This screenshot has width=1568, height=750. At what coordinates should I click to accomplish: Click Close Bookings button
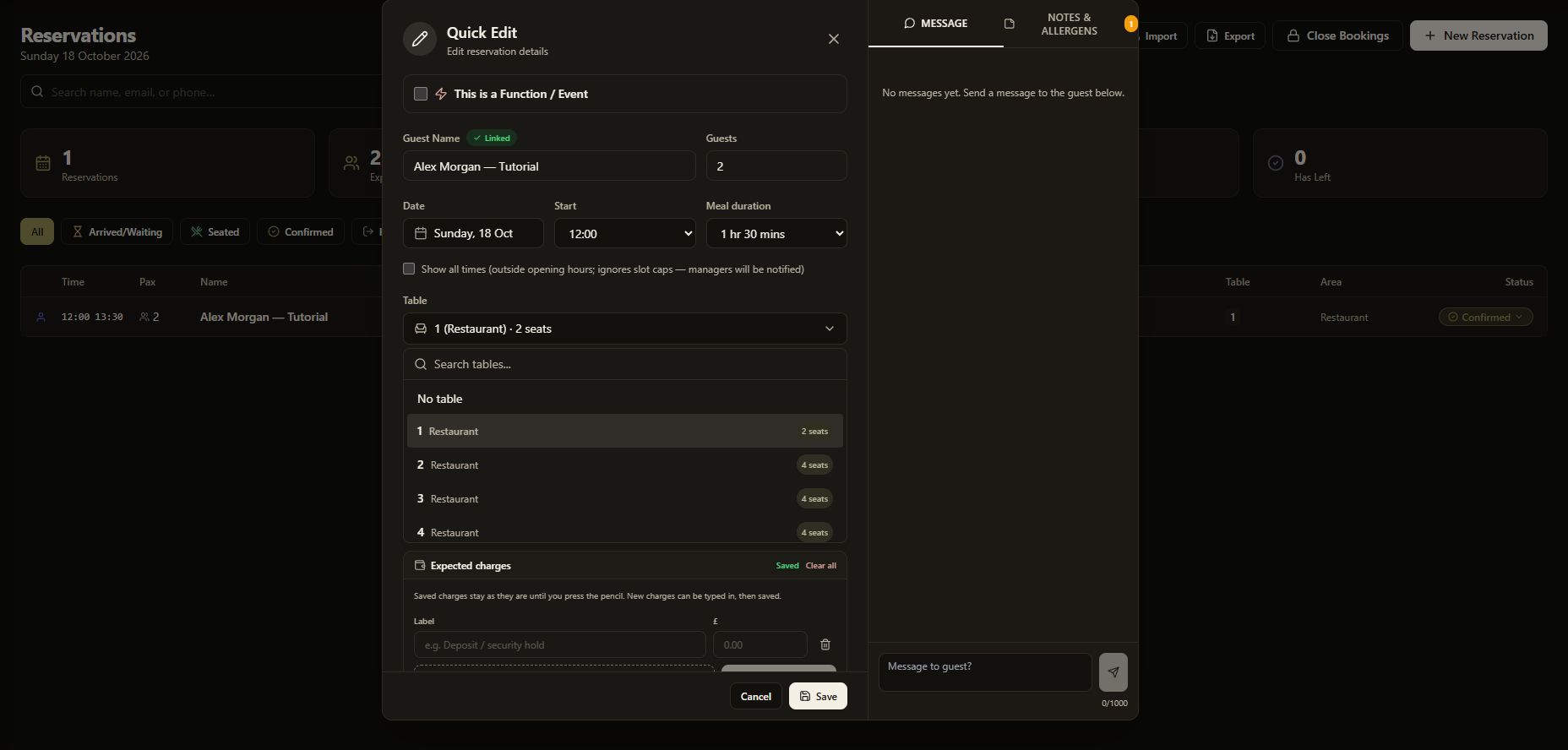(x=1337, y=35)
